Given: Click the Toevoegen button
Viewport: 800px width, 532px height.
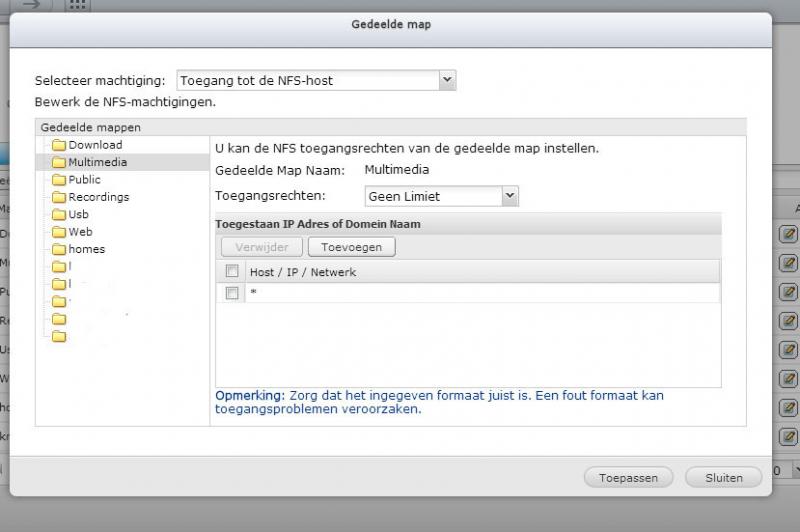Looking at the screenshot, I should [352, 247].
